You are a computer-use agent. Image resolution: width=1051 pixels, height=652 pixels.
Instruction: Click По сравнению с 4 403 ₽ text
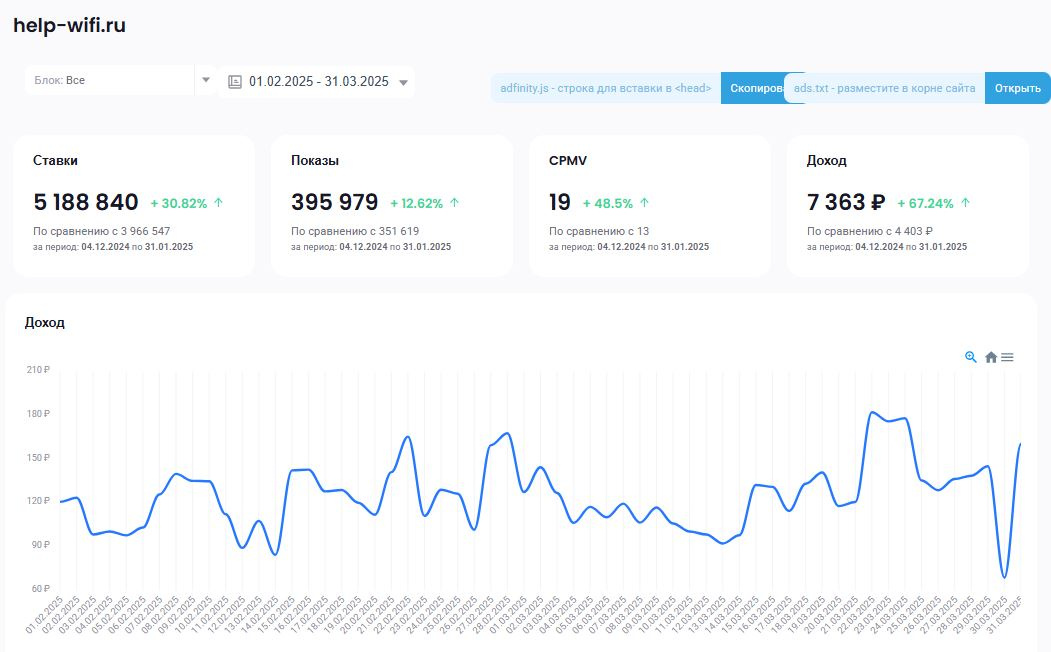(869, 231)
